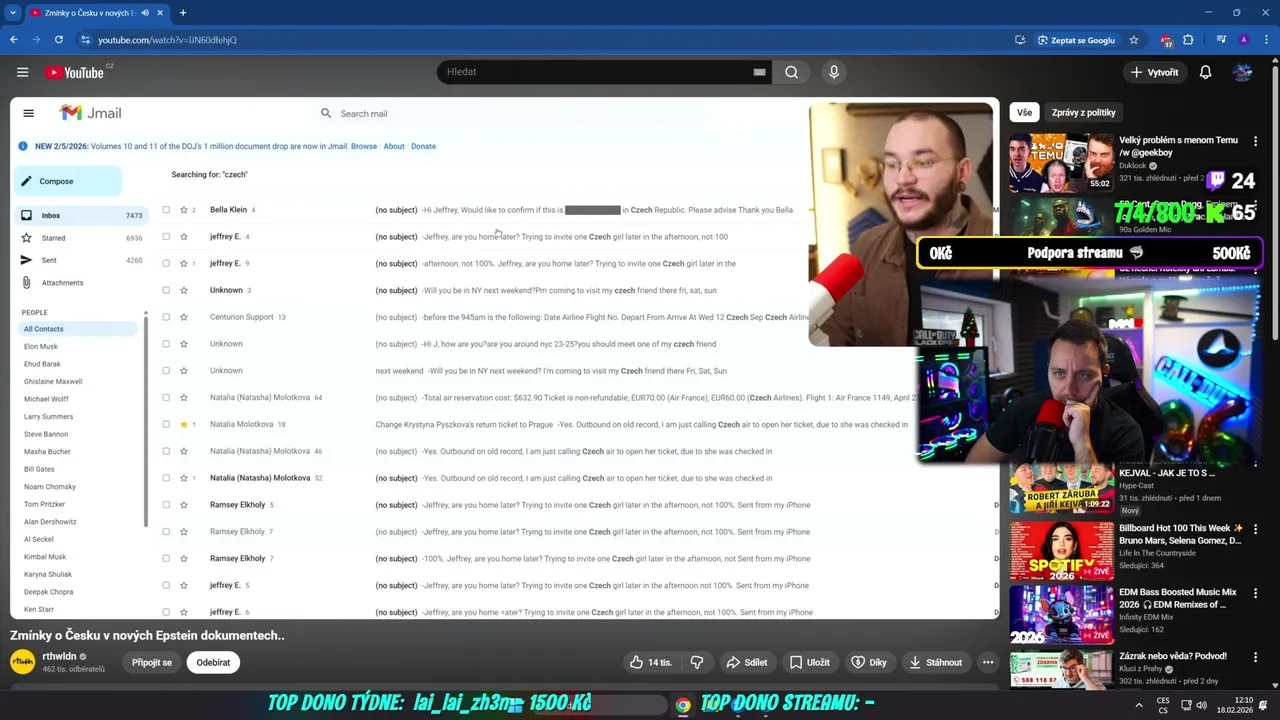1280x720 pixels.
Task: Click the Vytvořit create button
Action: pyautogui.click(x=1154, y=72)
